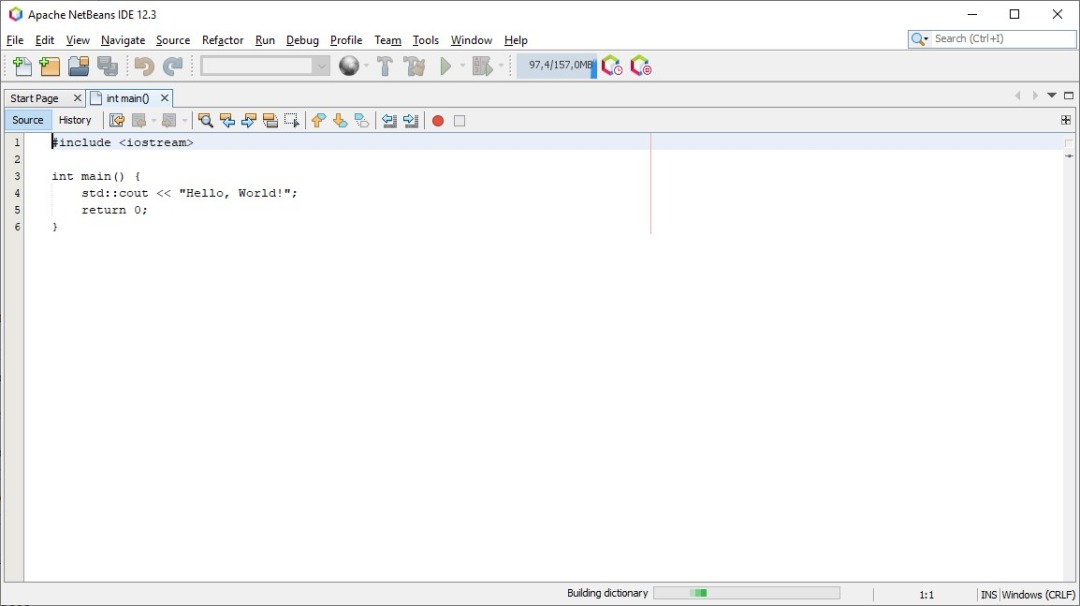This screenshot has height=606, width=1080.
Task: Open the editor tab list dropdown
Action: pyautogui.click(x=1052, y=97)
